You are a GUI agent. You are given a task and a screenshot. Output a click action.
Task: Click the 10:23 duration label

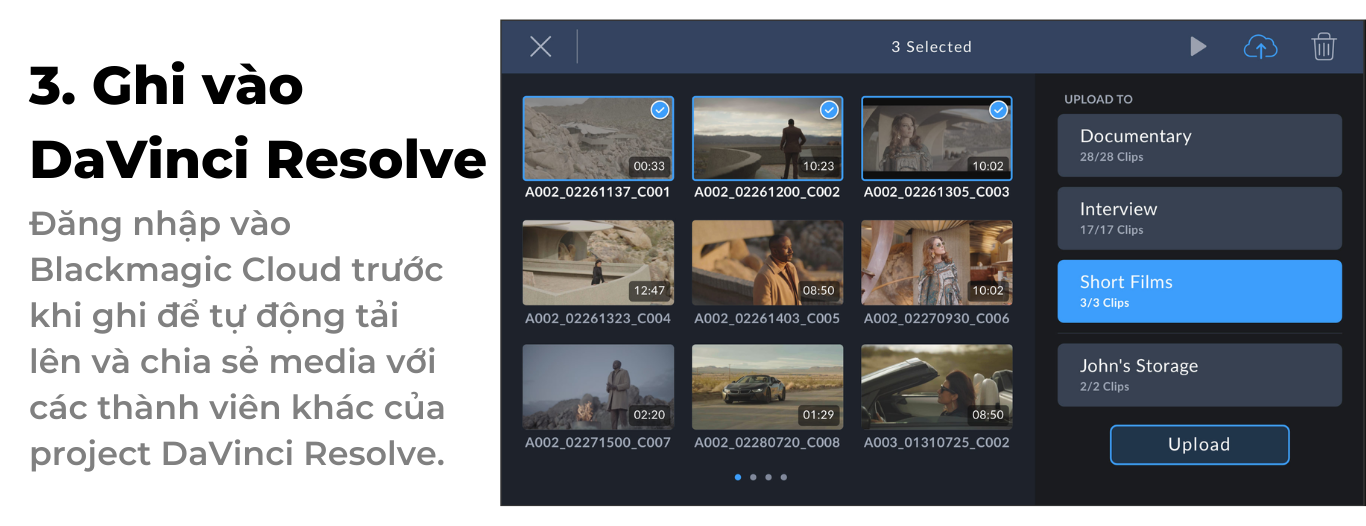click(x=818, y=166)
